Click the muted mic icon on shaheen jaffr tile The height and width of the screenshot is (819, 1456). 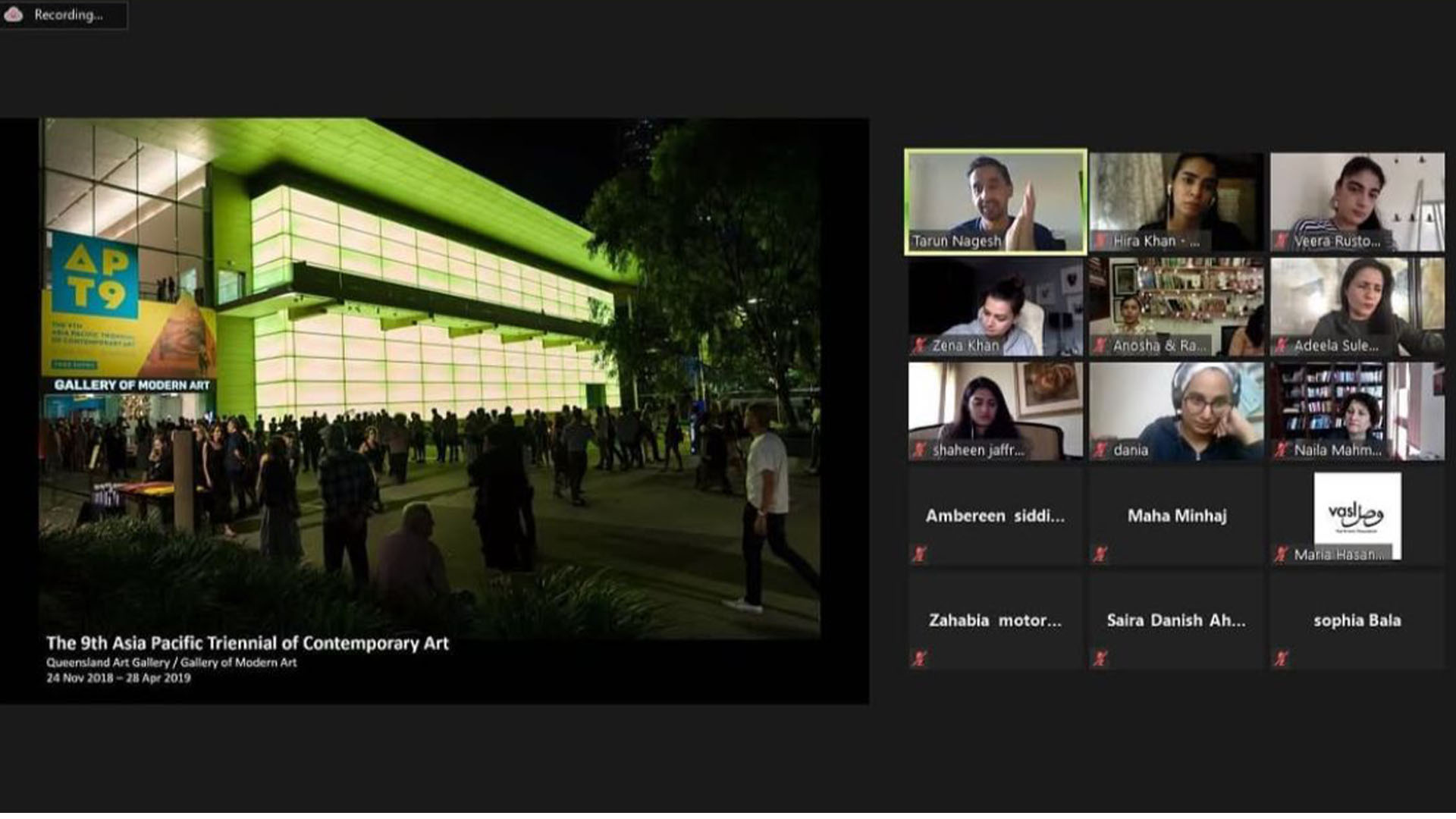[920, 450]
